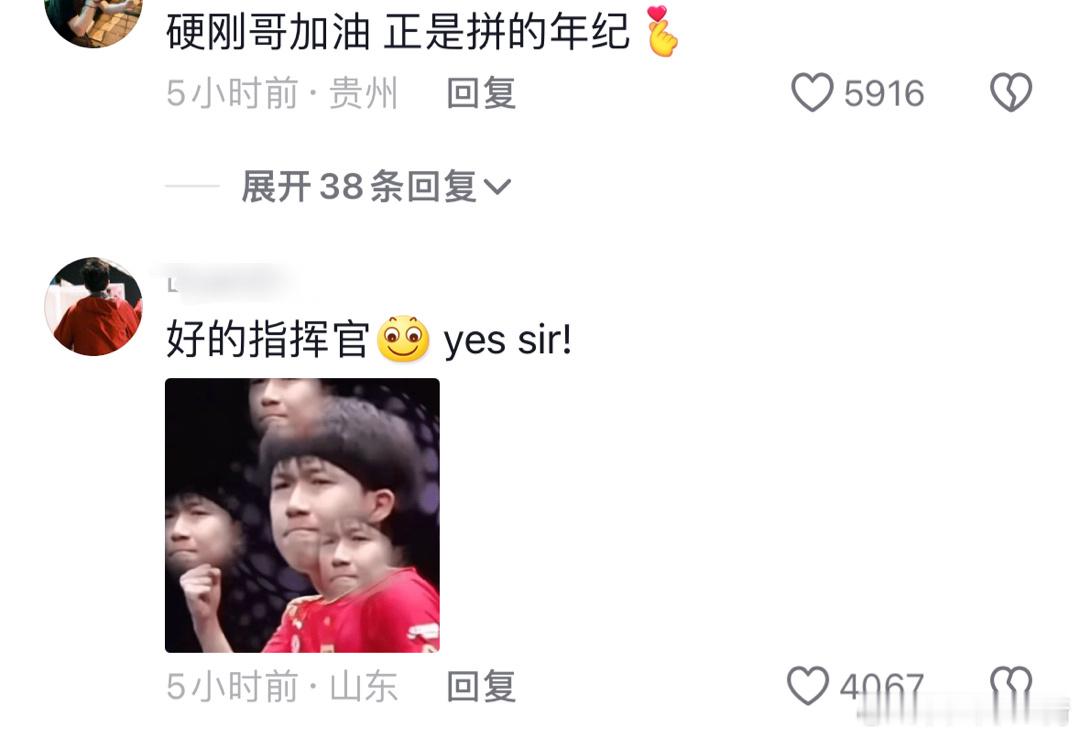Viewport: 1080px width, 736px height.
Task: Tap the smiley emoji in the comment
Action: [404, 339]
